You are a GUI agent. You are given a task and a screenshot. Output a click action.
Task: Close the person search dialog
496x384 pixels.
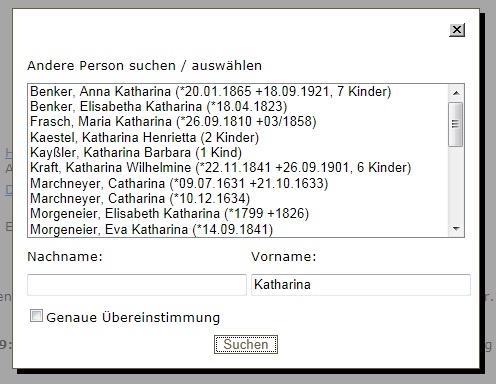457,30
